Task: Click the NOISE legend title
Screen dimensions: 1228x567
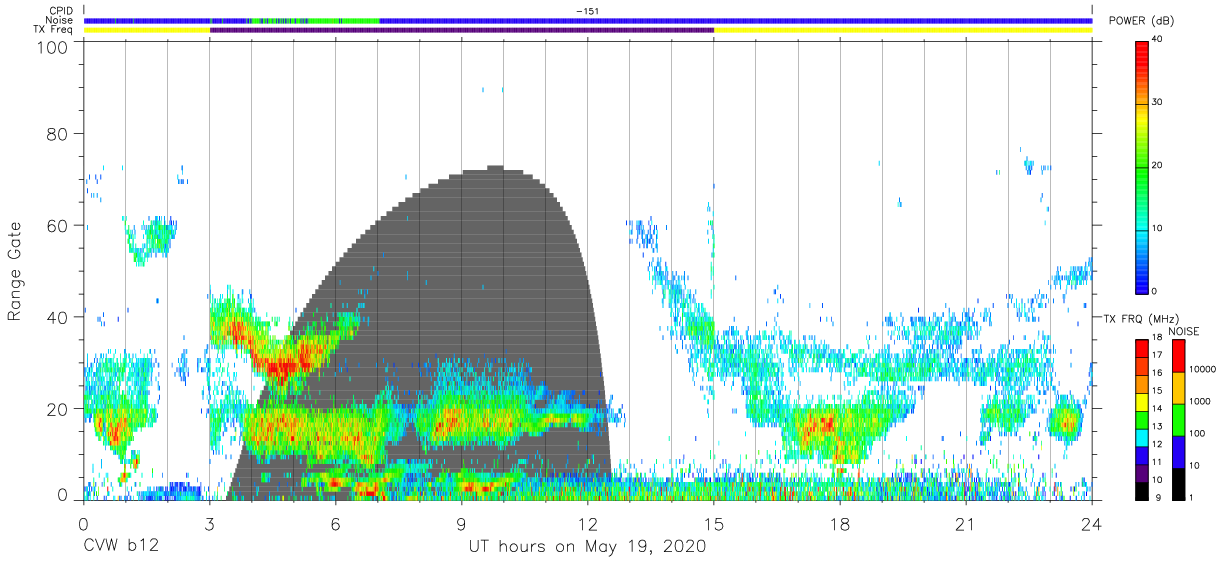Action: click(x=1183, y=331)
